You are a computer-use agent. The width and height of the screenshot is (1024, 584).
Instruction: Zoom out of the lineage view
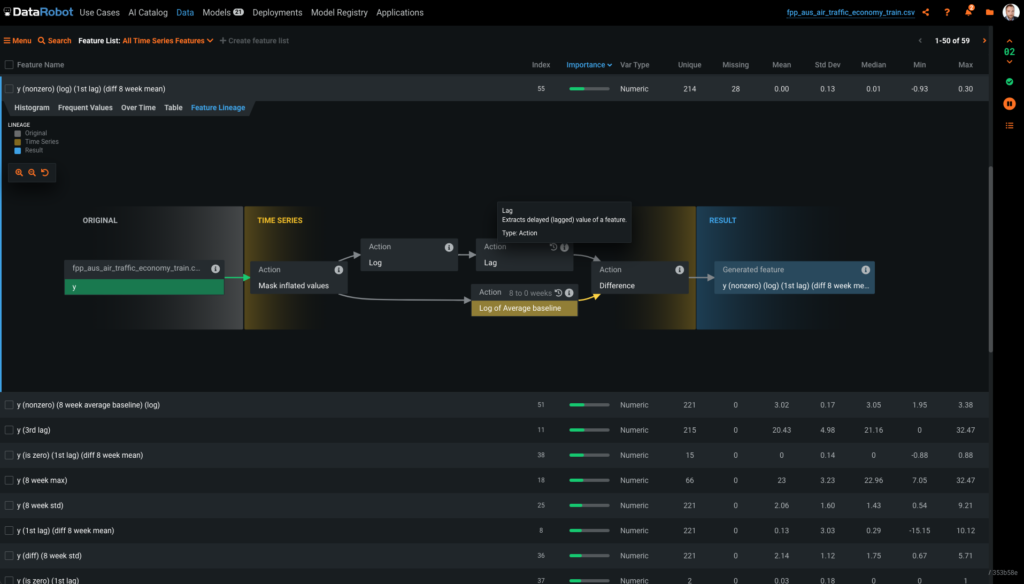point(32,172)
